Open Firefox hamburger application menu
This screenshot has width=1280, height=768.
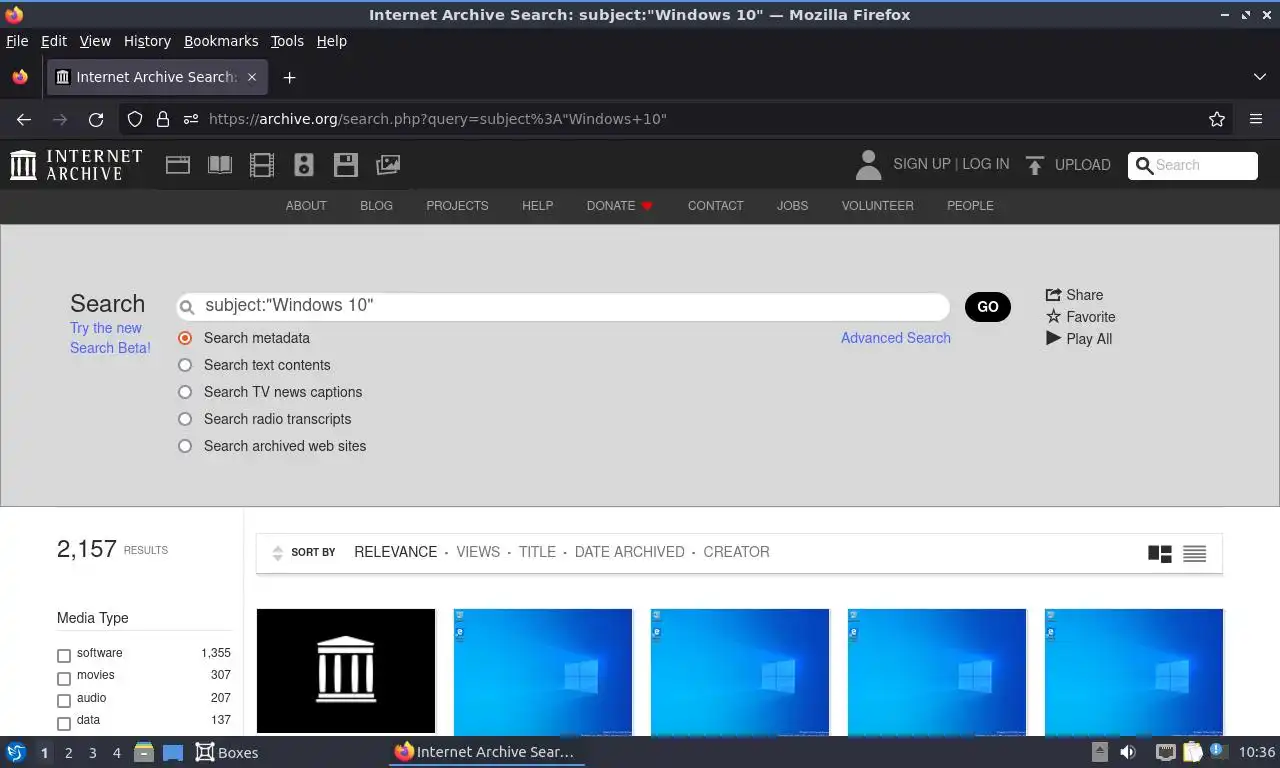point(1256,119)
